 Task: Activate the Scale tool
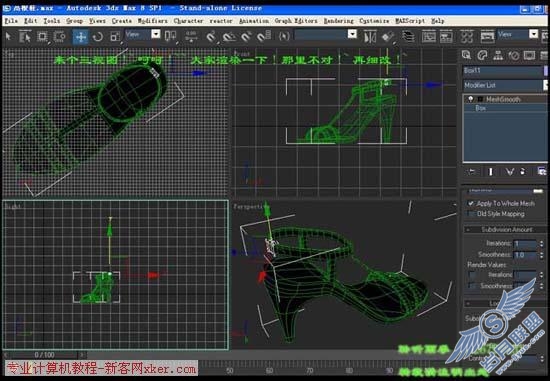115,36
